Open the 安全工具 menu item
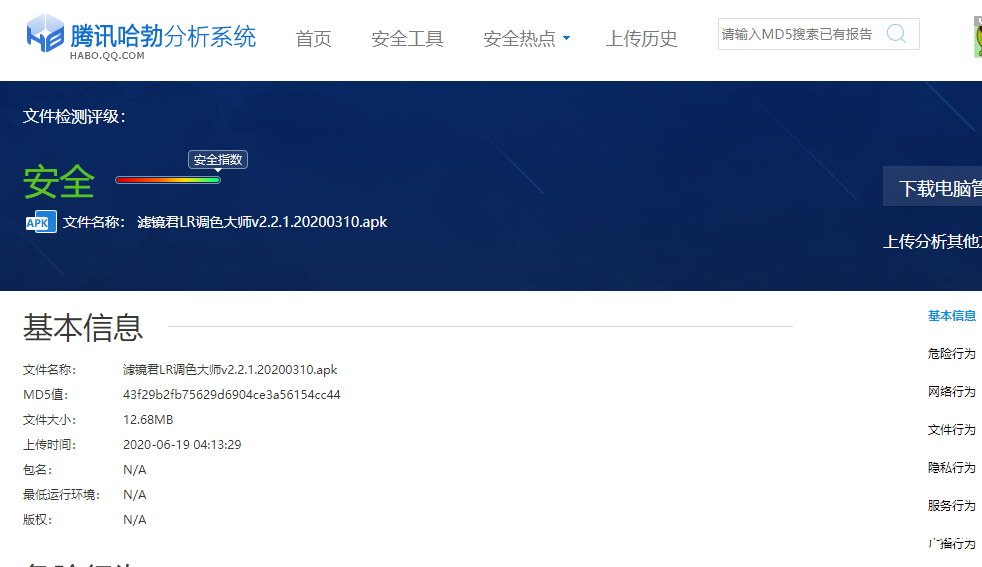 407,39
